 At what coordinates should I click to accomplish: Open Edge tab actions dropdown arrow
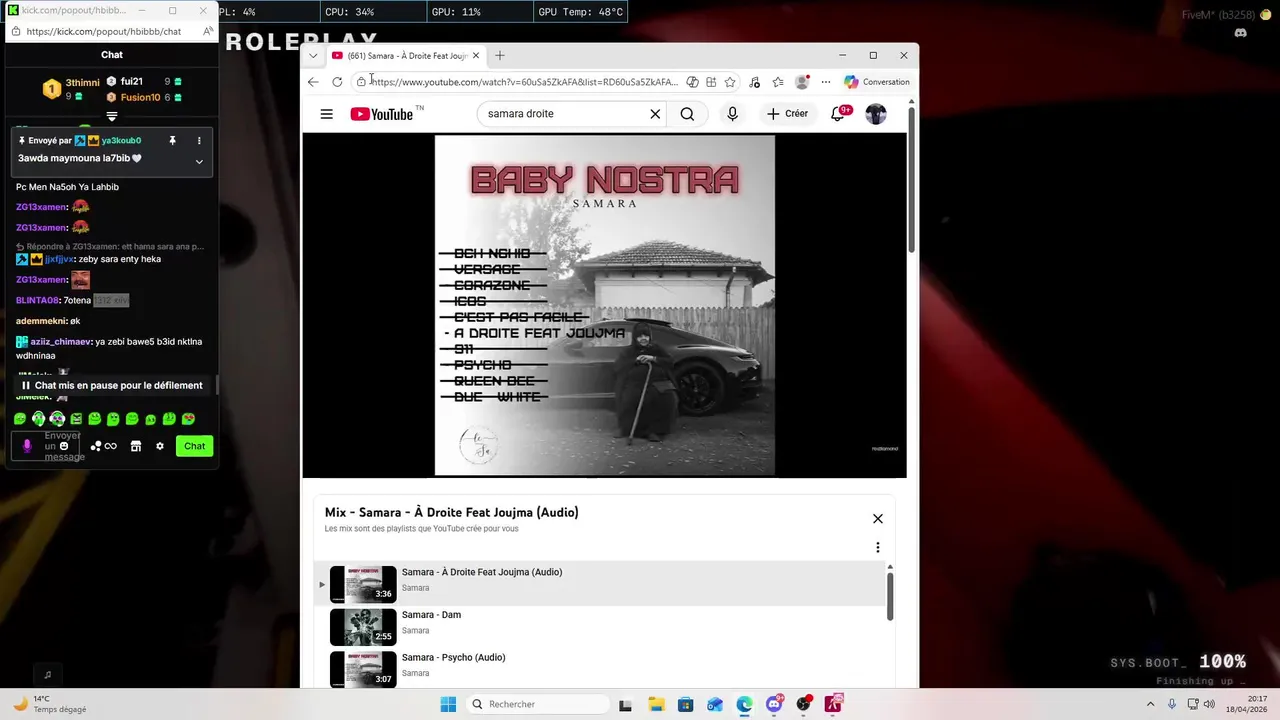point(313,56)
